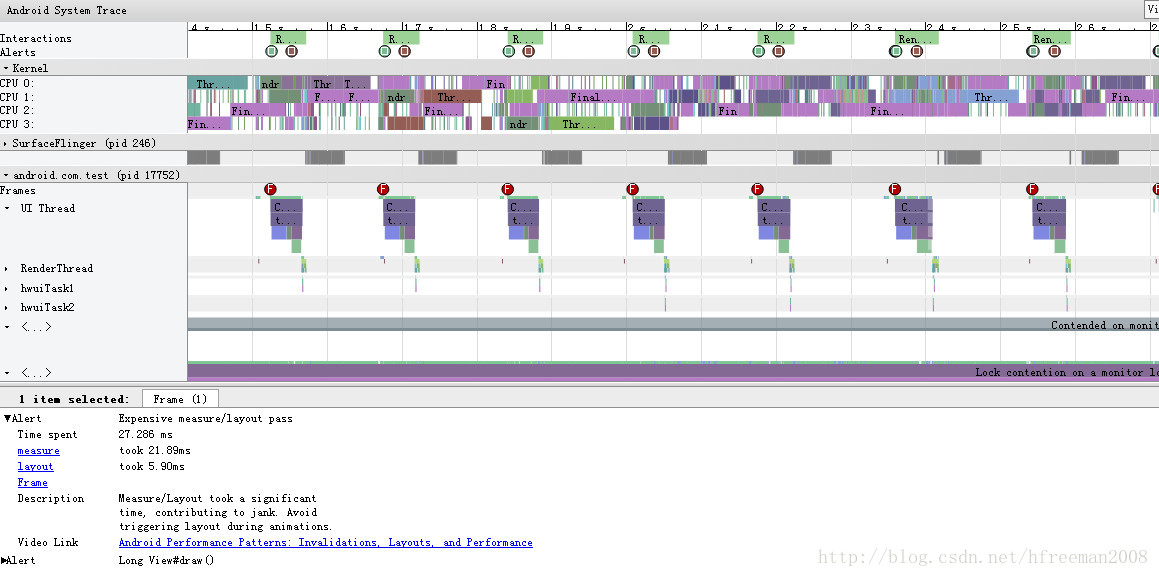Click the green alert circle before 2.2 s

[758, 51]
